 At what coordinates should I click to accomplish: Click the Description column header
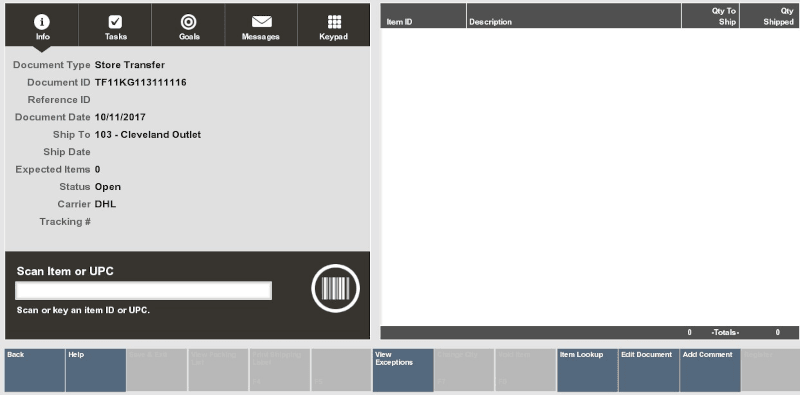point(574,16)
